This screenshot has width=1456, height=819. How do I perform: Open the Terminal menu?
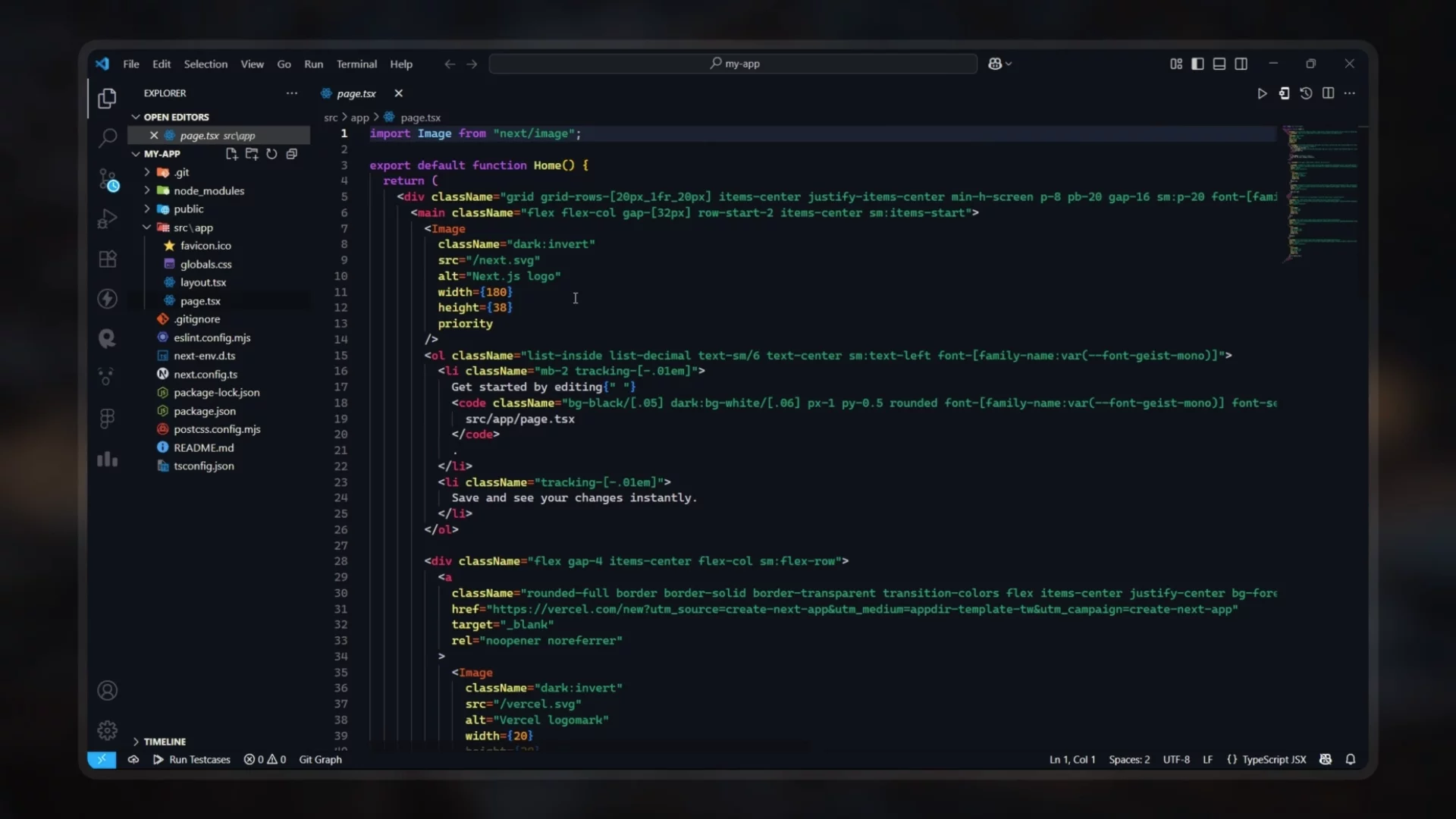tap(356, 64)
